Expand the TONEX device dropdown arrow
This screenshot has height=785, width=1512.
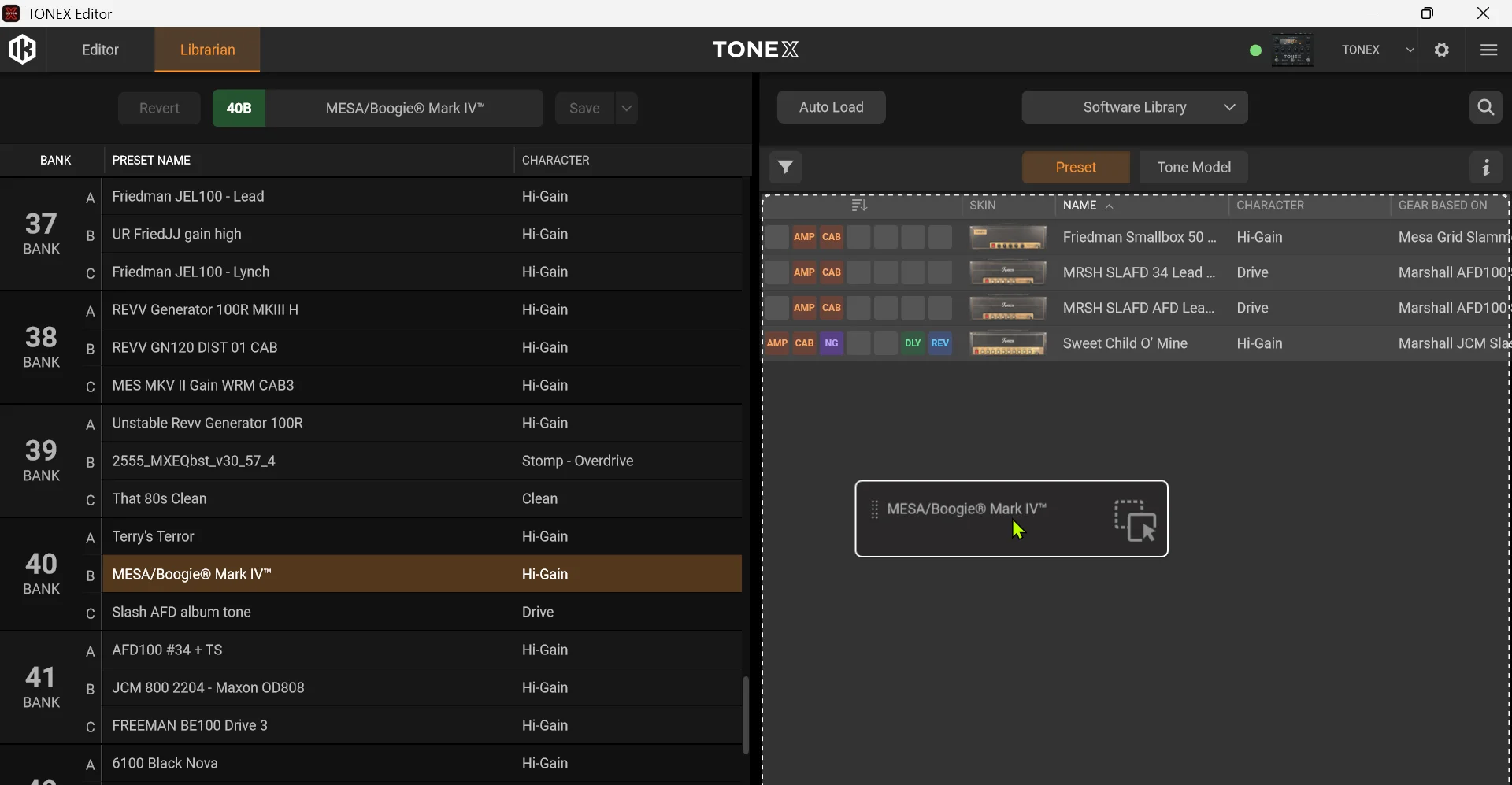pos(1410,50)
